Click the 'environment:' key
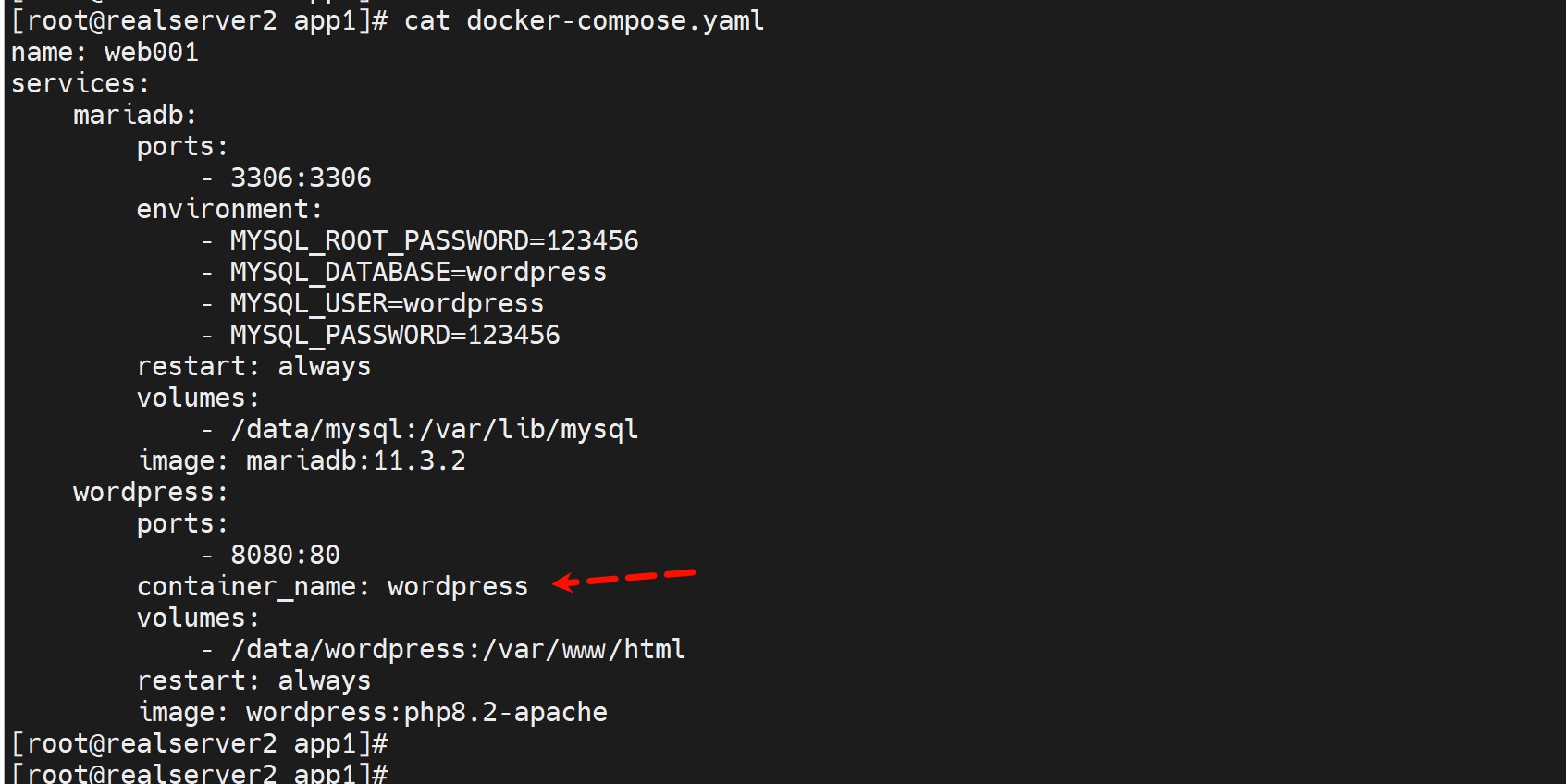The width and height of the screenshot is (1566, 784). (229, 210)
